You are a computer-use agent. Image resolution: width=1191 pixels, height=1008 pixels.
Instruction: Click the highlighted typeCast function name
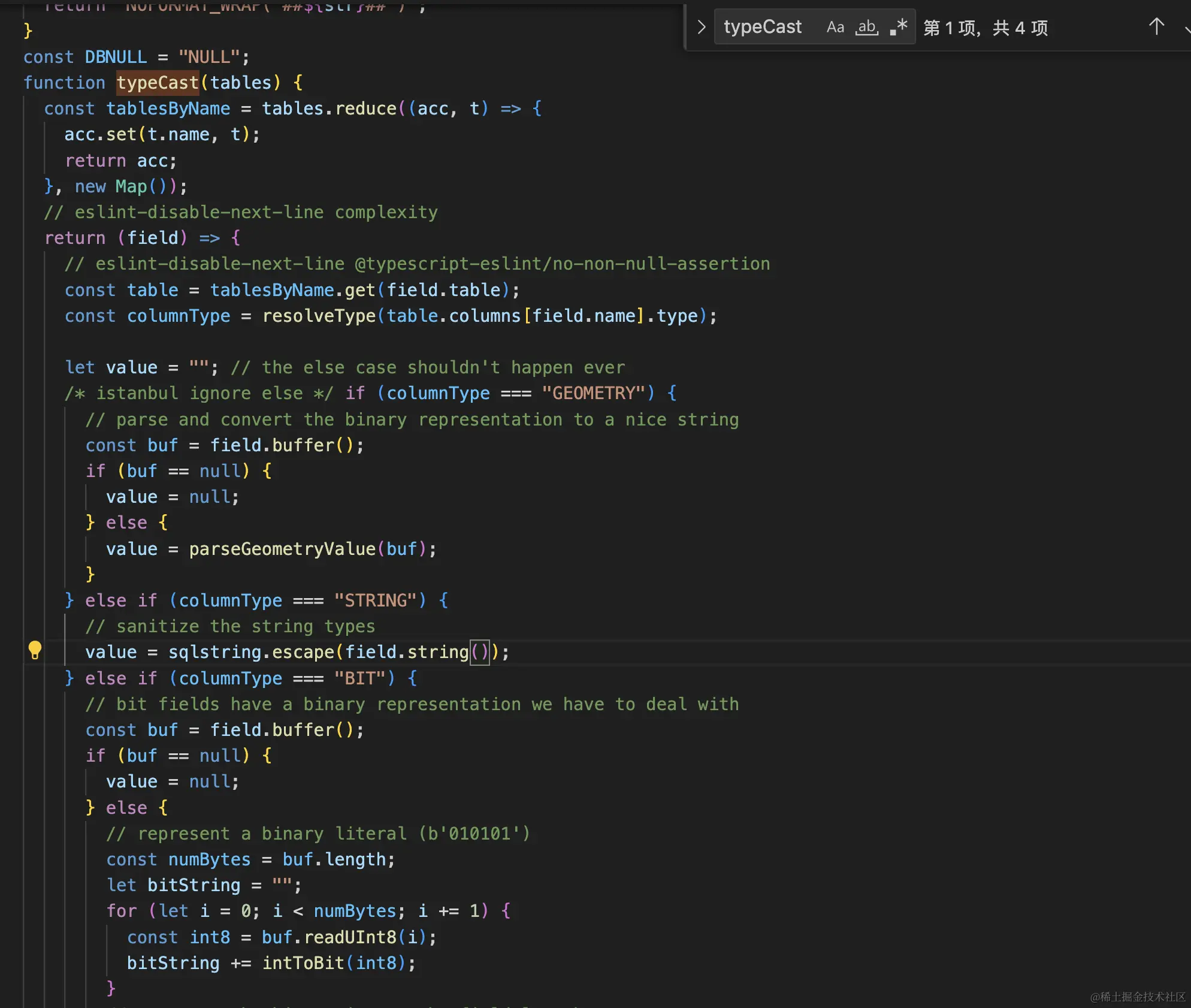click(158, 83)
